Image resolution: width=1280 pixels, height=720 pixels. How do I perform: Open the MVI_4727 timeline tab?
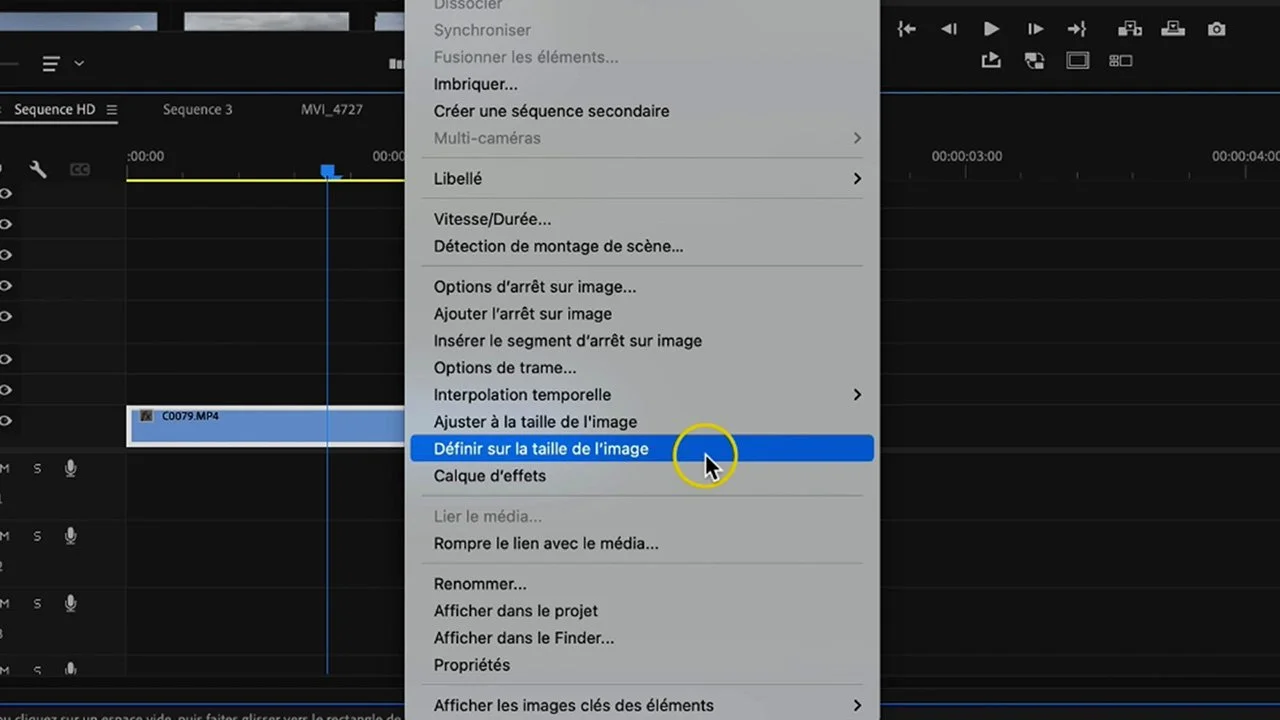[x=332, y=110]
